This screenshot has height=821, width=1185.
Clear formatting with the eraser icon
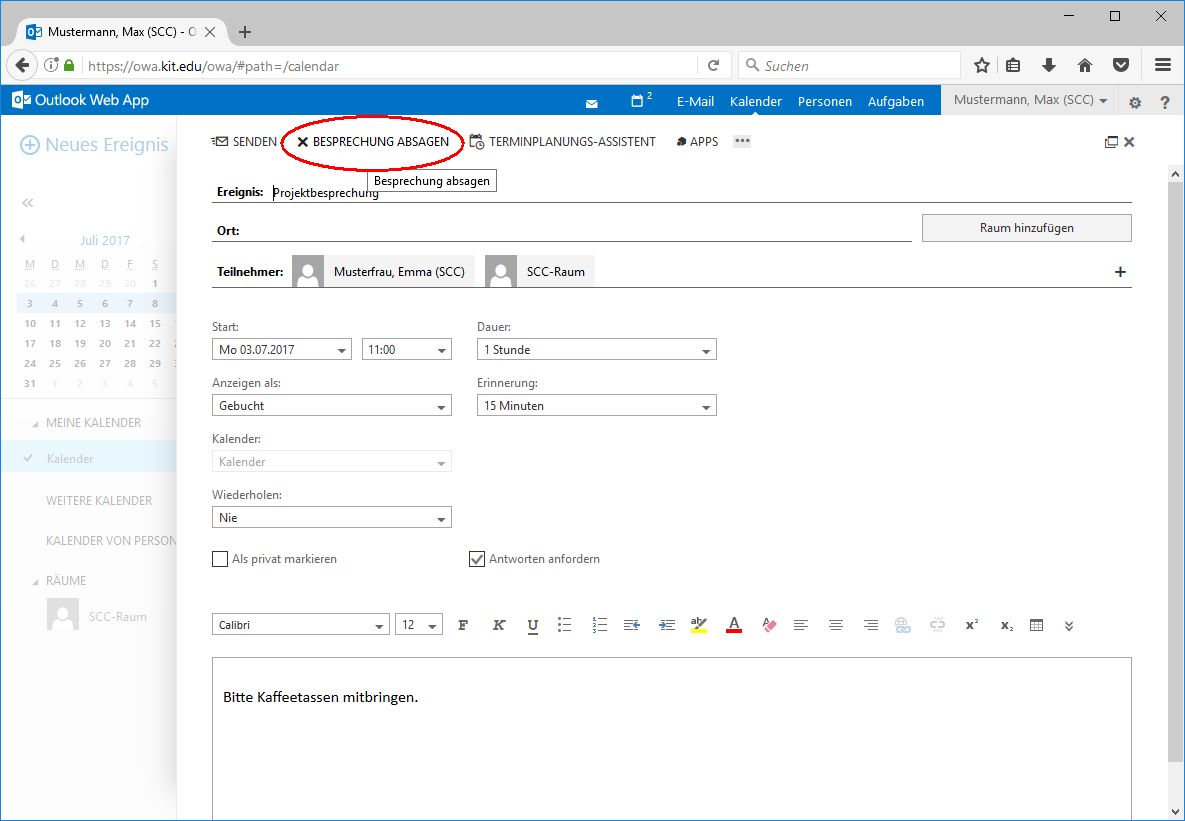tap(769, 625)
